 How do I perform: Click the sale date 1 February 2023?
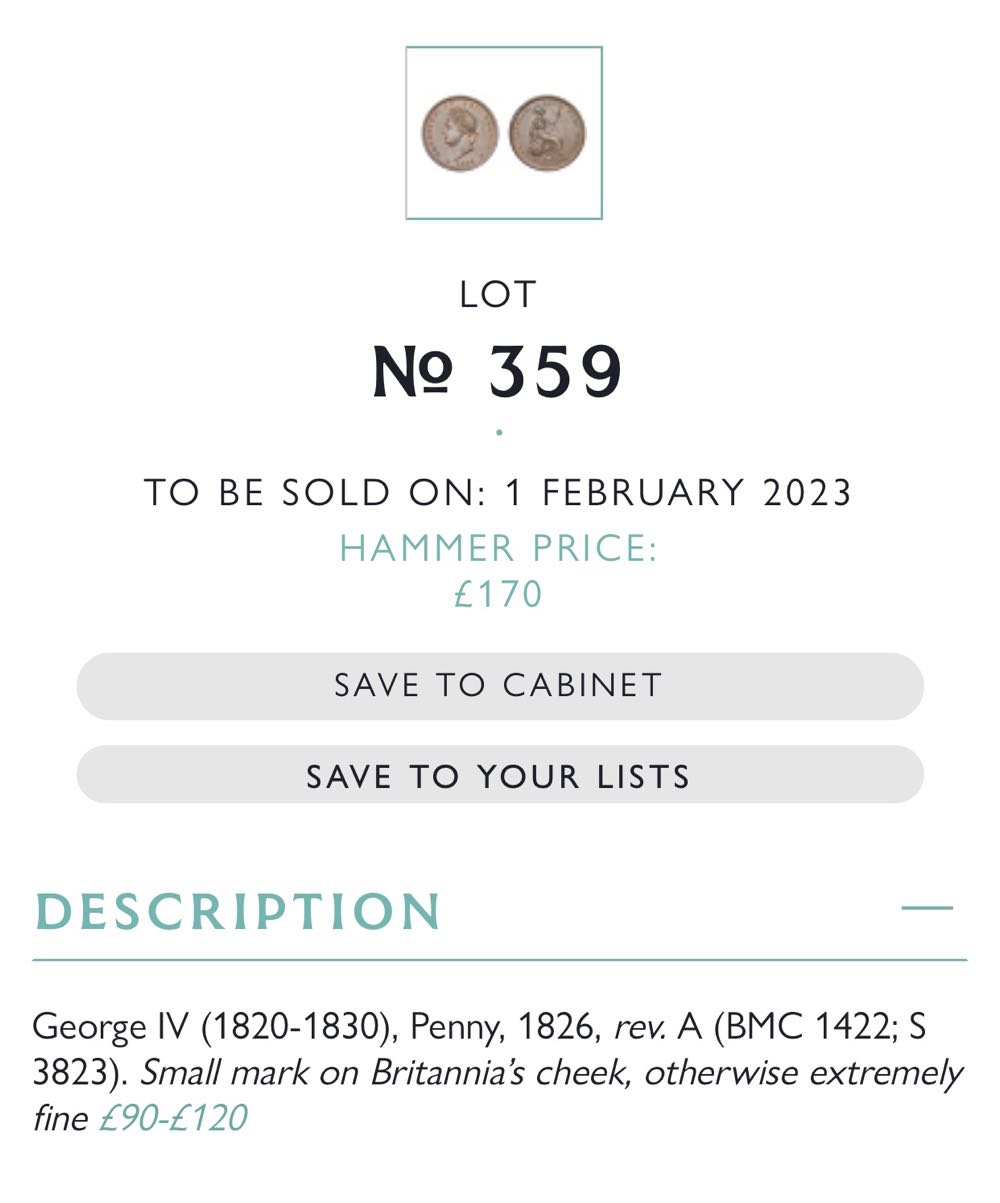pyautogui.click(x=678, y=493)
